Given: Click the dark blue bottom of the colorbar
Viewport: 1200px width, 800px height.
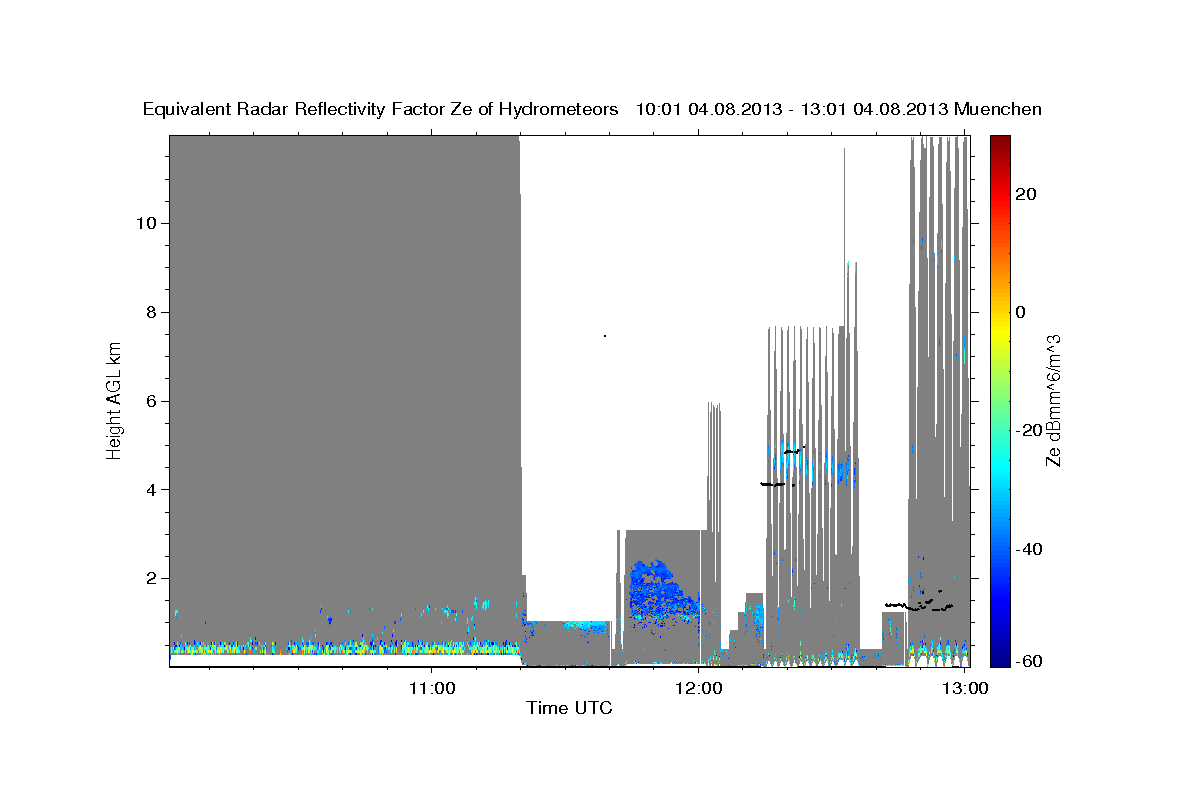Looking at the screenshot, I should 999,655.
